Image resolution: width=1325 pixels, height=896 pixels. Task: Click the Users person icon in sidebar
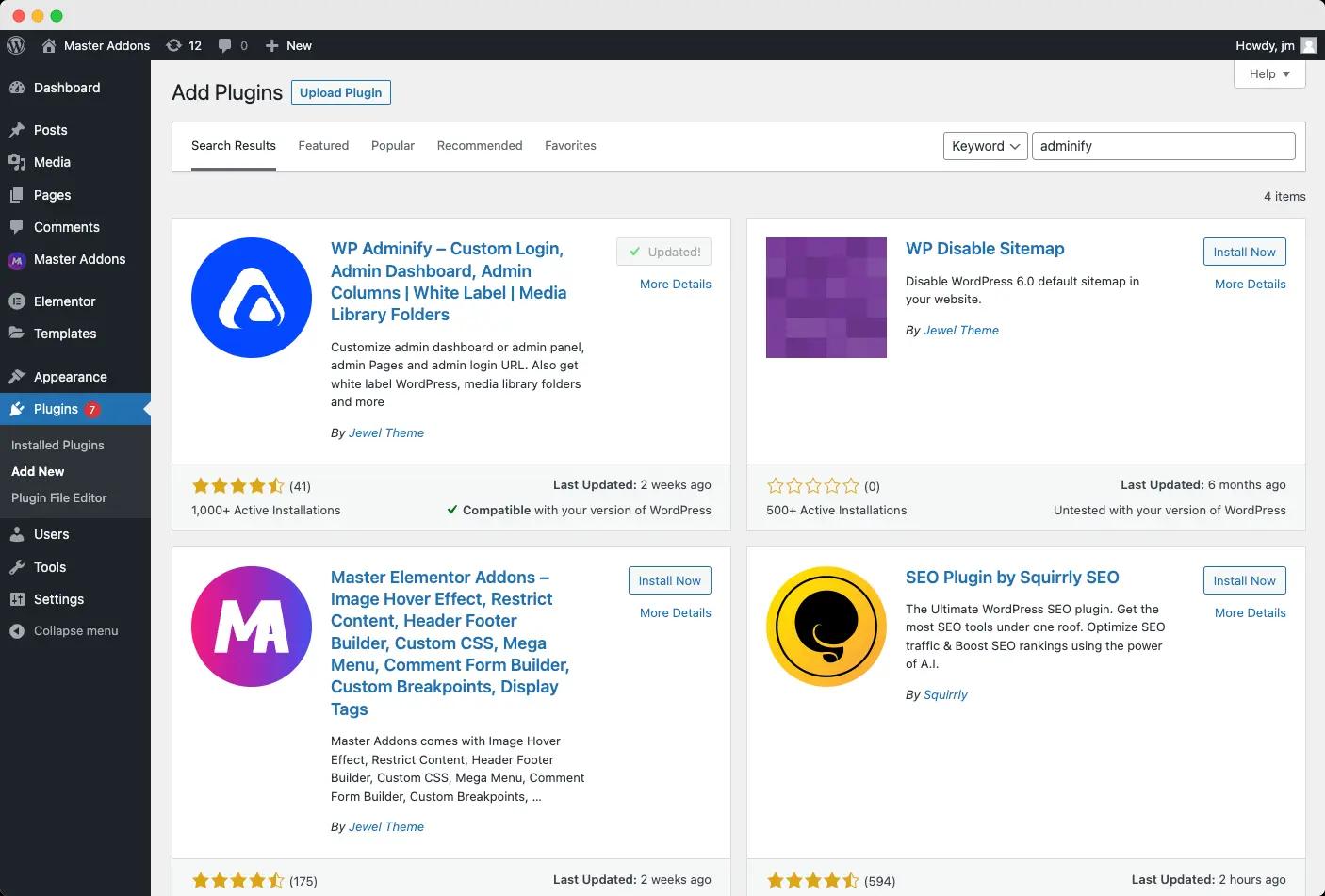[x=17, y=534]
